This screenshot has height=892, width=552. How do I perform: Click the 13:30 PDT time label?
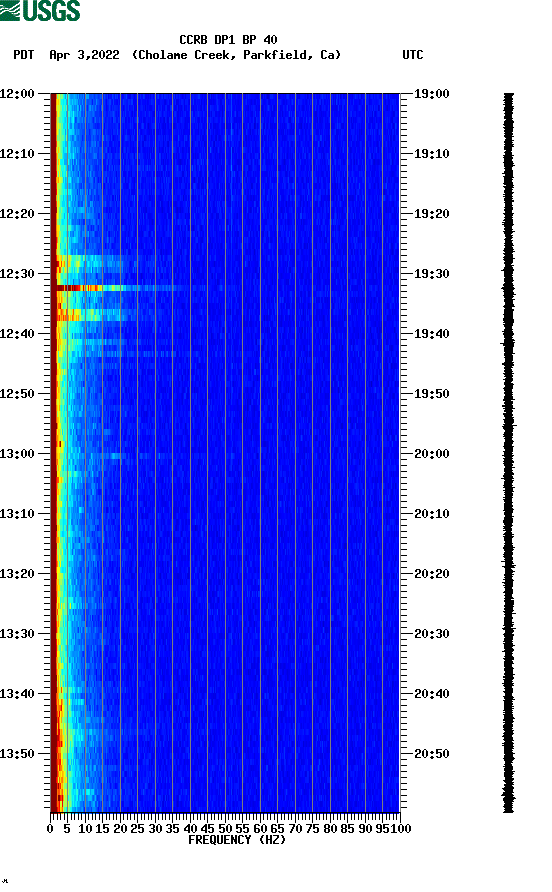coord(18,634)
